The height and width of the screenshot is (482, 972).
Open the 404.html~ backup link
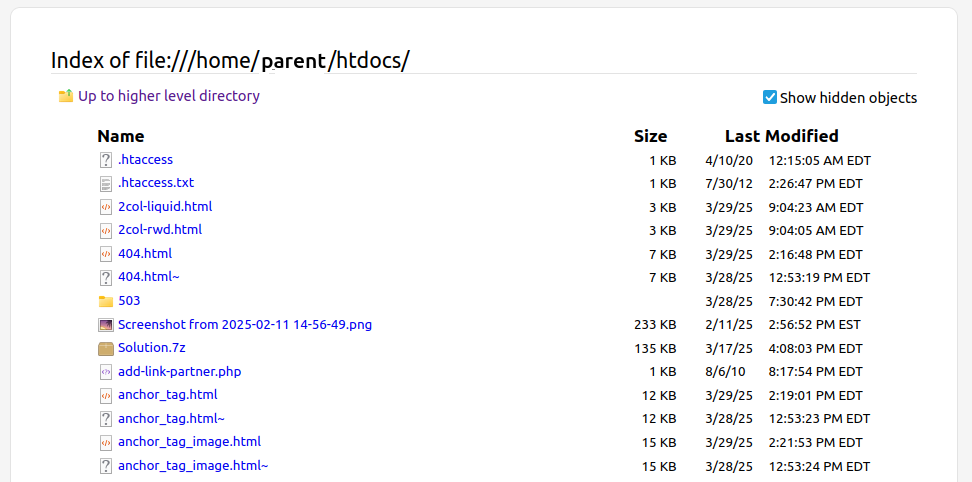click(x=149, y=277)
